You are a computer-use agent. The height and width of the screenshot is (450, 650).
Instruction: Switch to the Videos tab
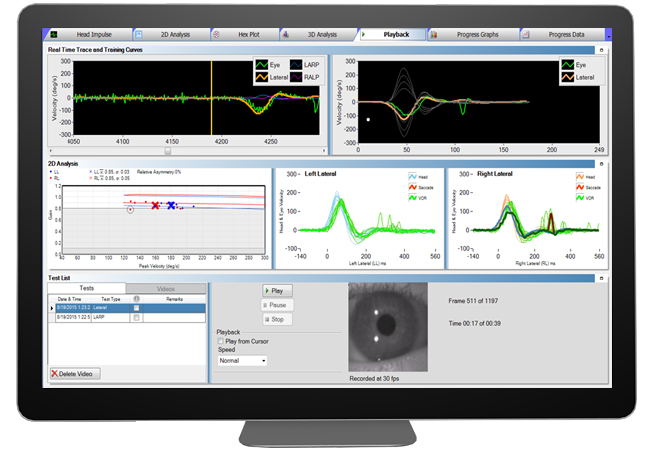point(166,288)
